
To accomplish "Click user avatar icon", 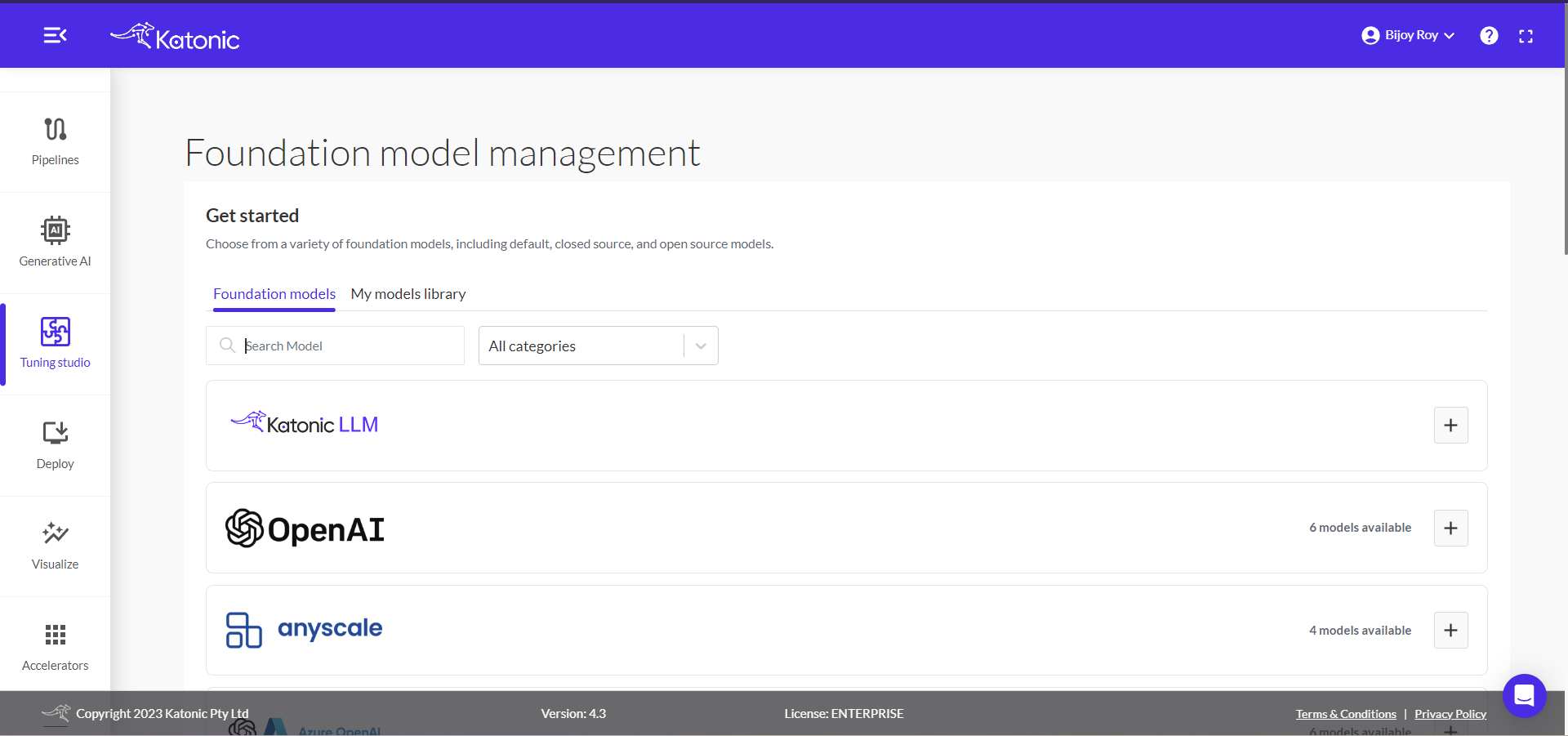I will [1370, 35].
